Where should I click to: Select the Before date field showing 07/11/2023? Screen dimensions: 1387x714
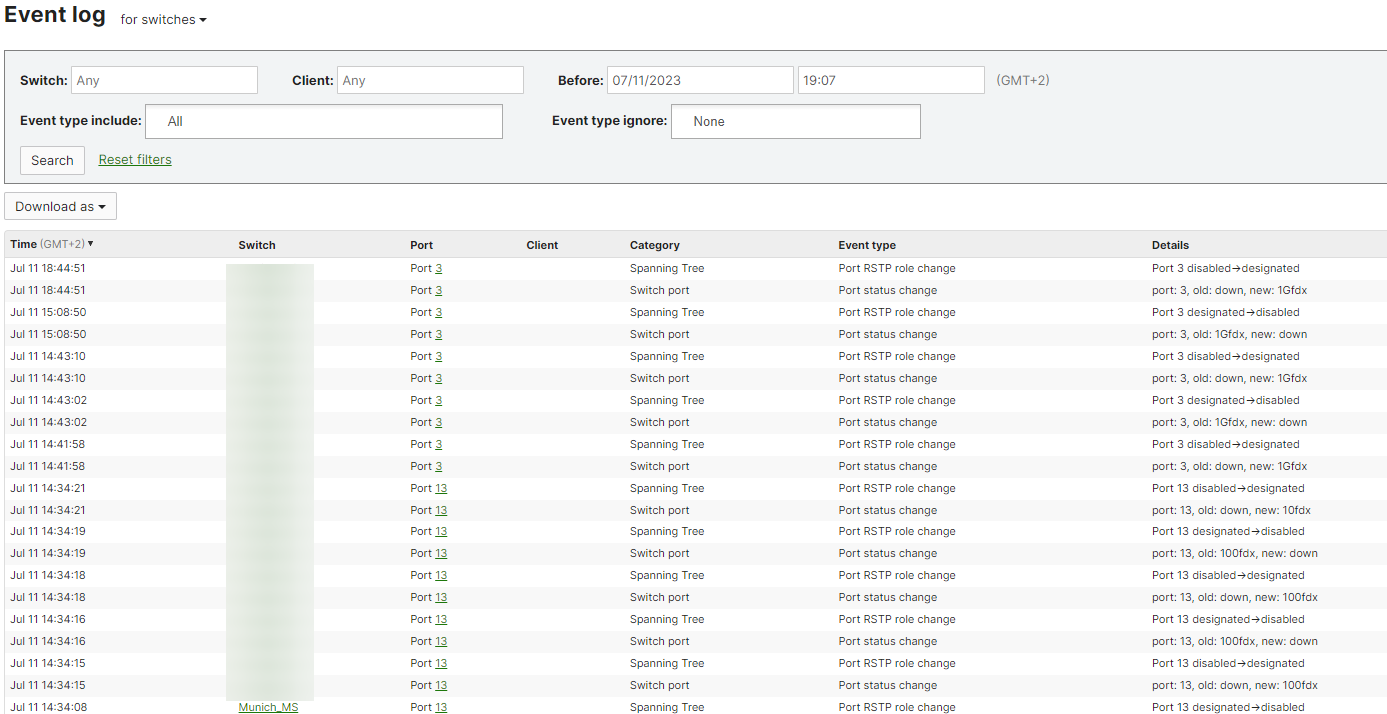[x=700, y=79]
